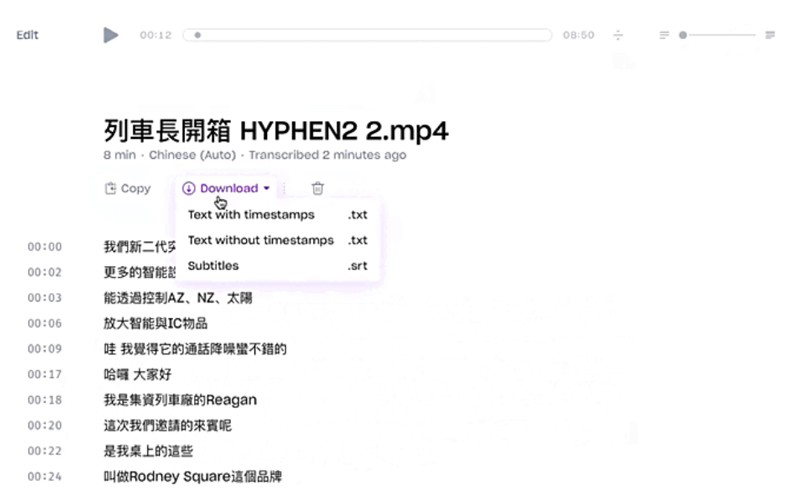
Task: Click the Edit button at top left
Action: (x=27, y=35)
